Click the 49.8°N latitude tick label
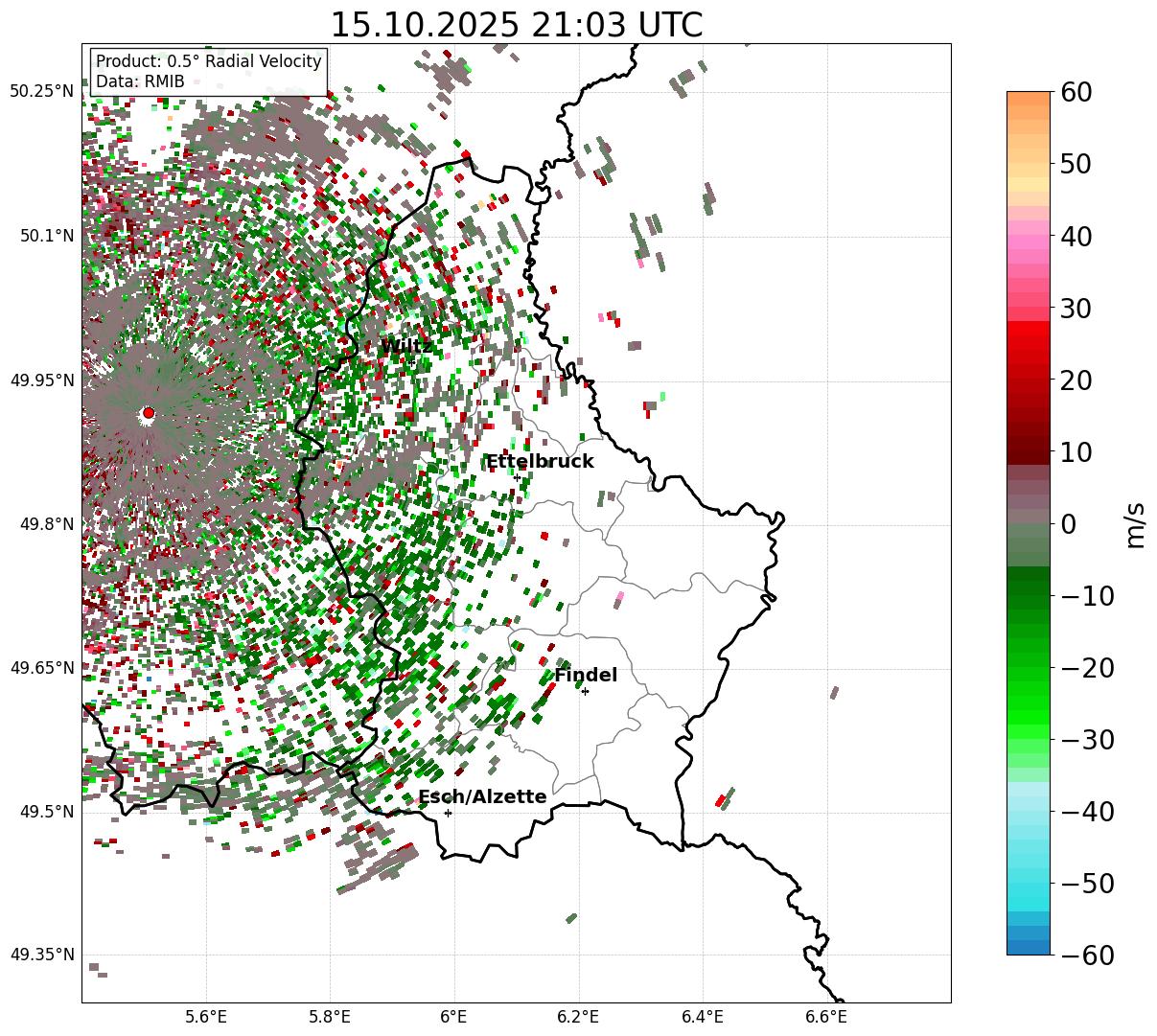This screenshot has width=1157, height=1036. 46,524
